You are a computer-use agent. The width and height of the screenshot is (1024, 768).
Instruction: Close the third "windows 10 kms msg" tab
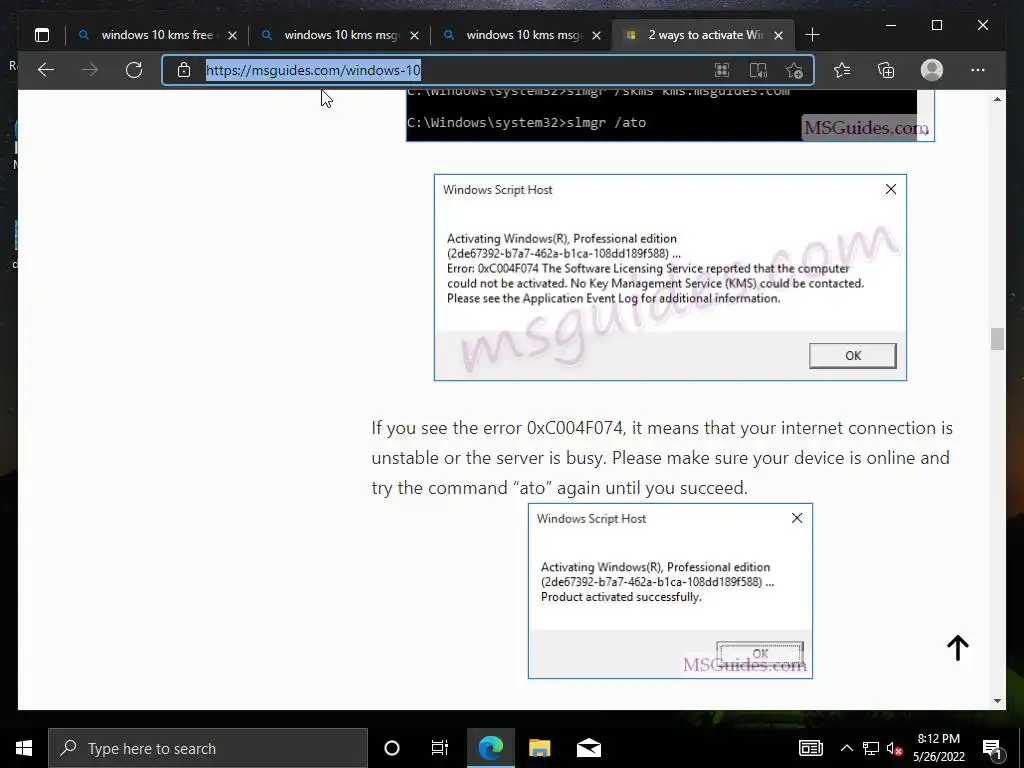click(x=596, y=35)
